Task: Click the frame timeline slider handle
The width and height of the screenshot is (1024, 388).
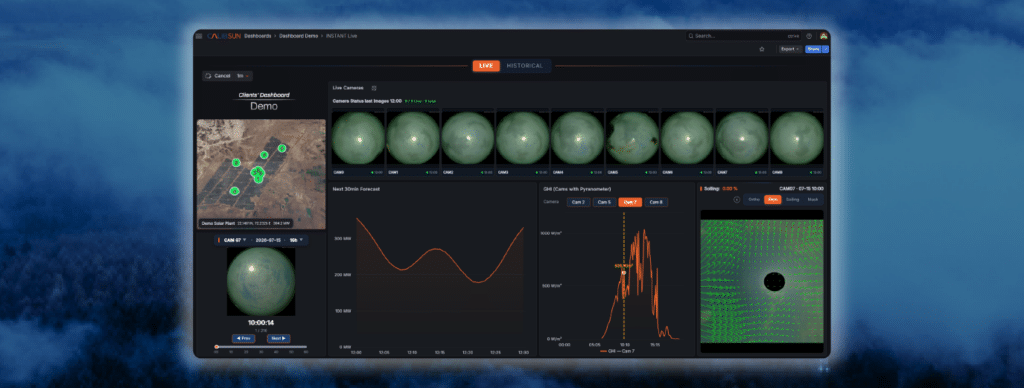Action: (x=216, y=347)
